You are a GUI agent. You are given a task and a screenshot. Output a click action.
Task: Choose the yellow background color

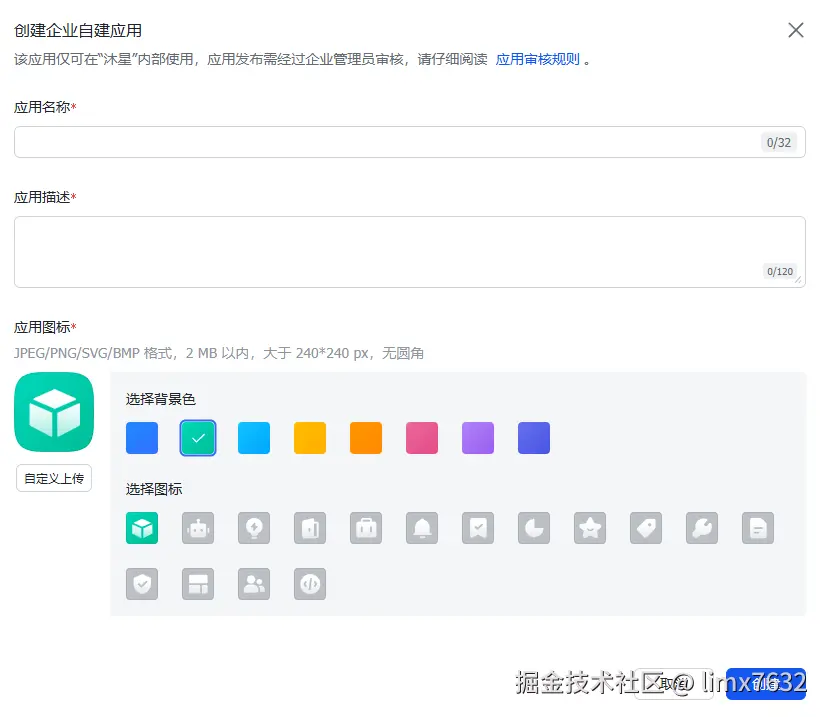tap(310, 438)
